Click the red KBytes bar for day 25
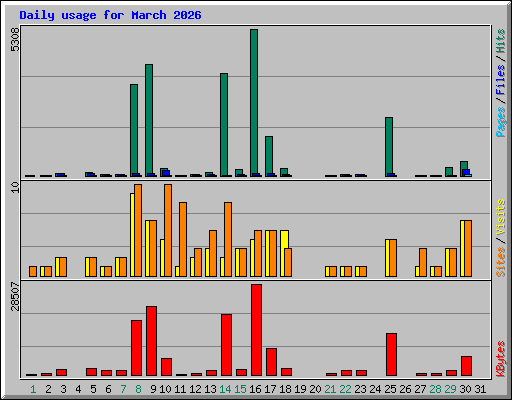The width and height of the screenshot is (512, 400). click(x=392, y=354)
